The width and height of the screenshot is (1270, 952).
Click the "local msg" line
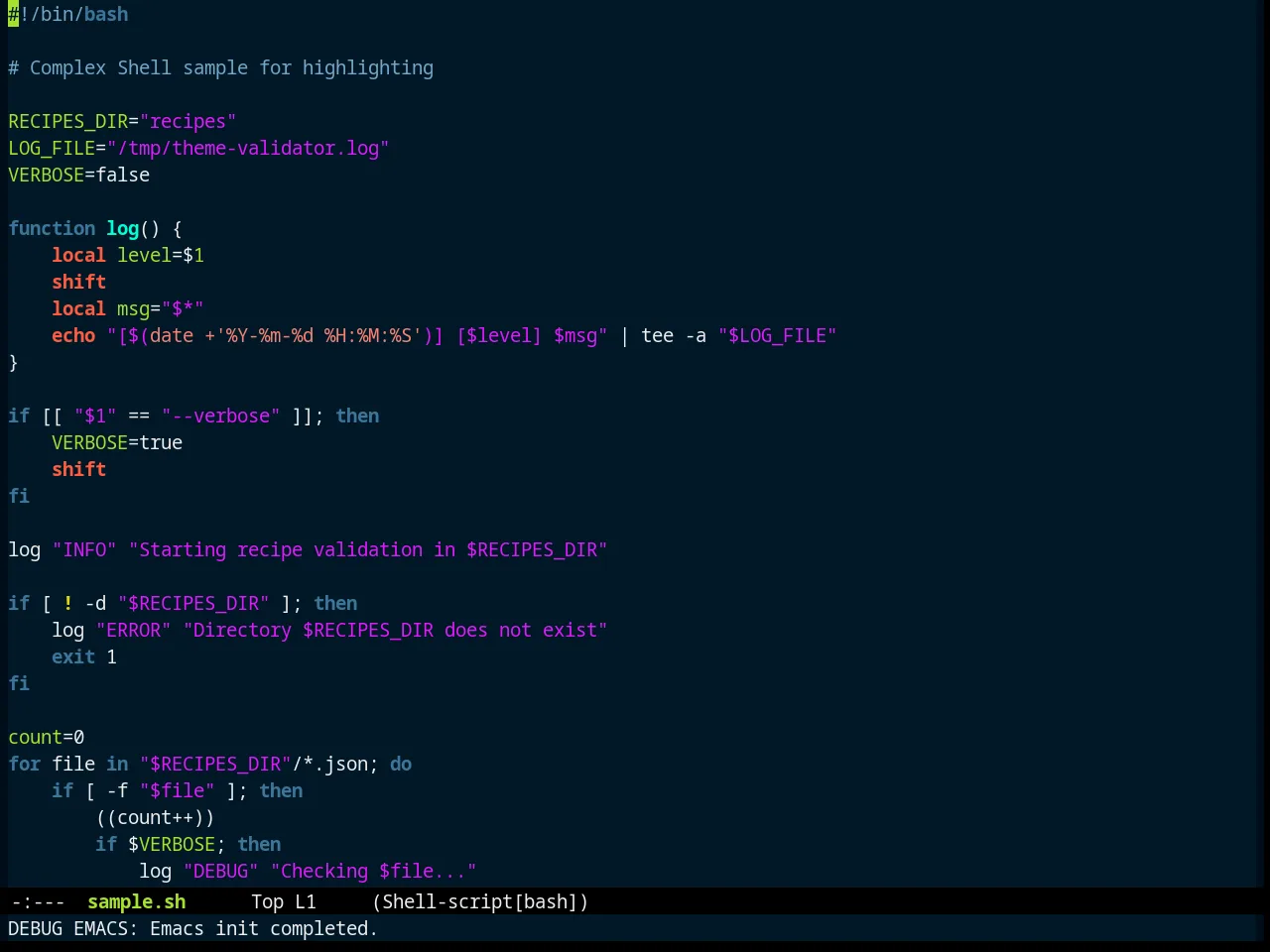(128, 308)
